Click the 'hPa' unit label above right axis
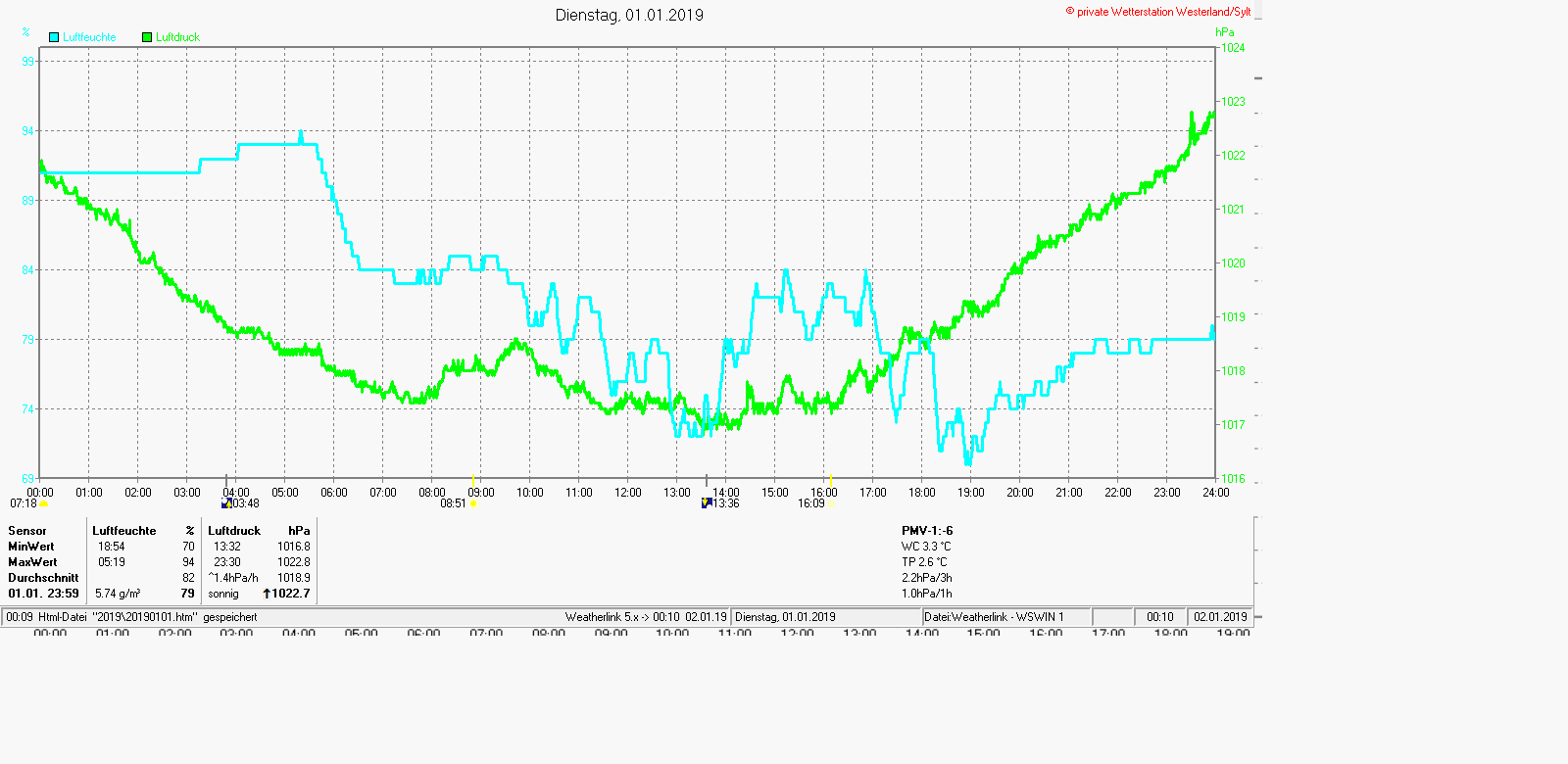This screenshot has height=764, width=1568. click(x=1225, y=32)
